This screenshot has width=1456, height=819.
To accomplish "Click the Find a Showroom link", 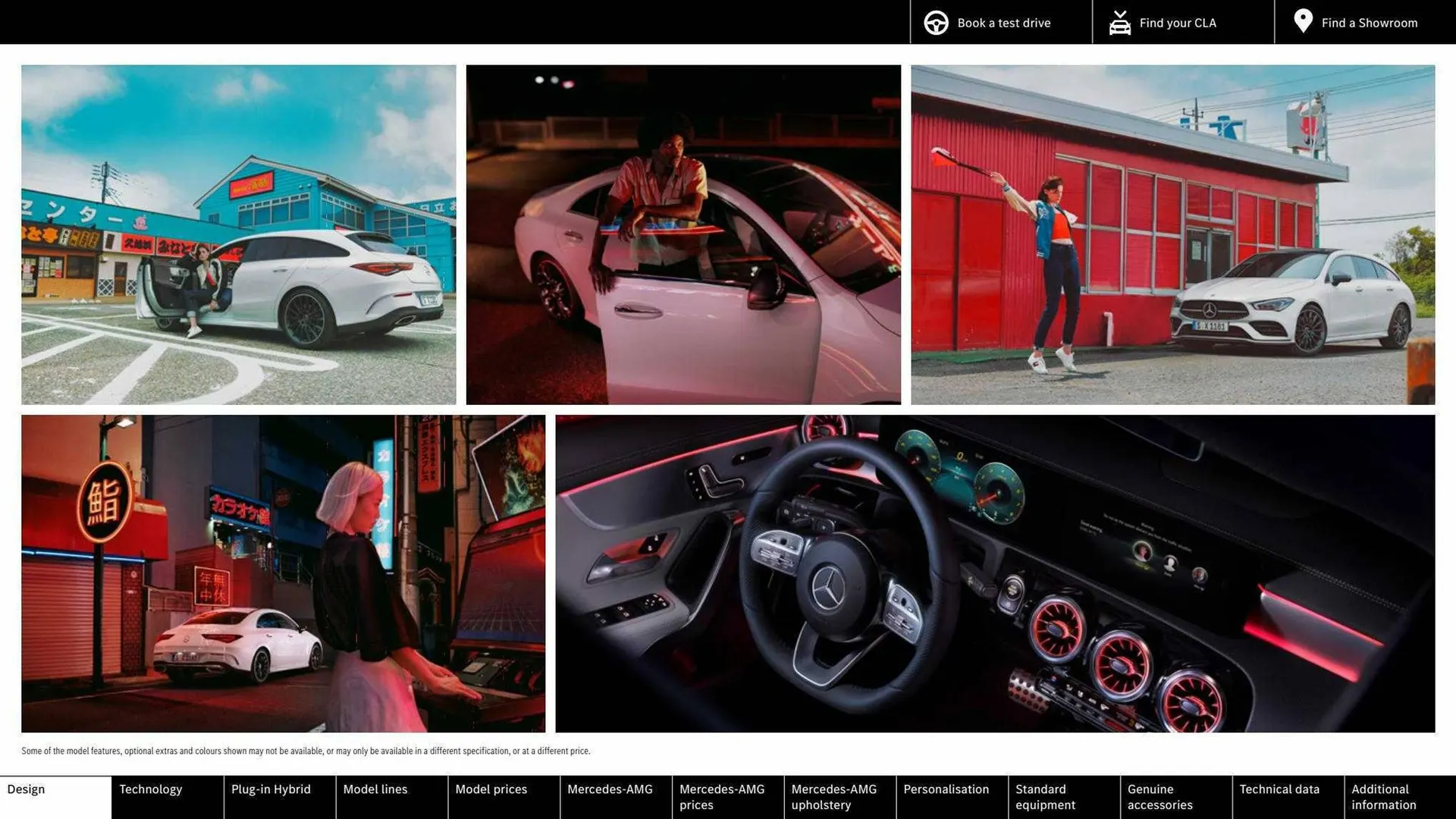I will (1370, 22).
